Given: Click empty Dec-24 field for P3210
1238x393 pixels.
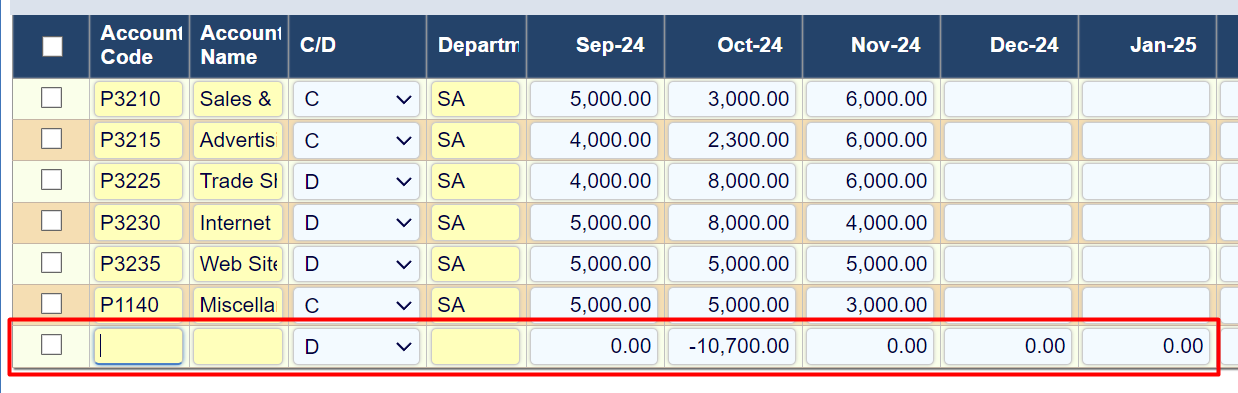Looking at the screenshot, I should pos(1008,99).
